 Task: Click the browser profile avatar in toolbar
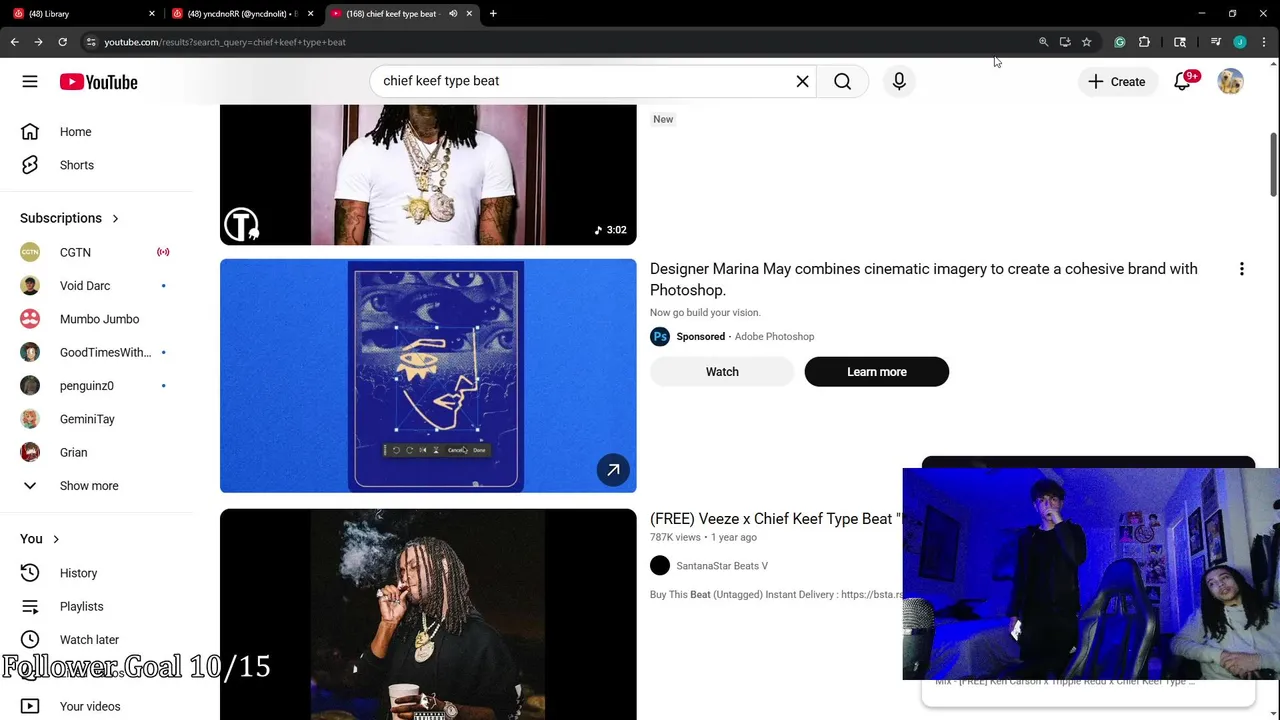(1240, 42)
